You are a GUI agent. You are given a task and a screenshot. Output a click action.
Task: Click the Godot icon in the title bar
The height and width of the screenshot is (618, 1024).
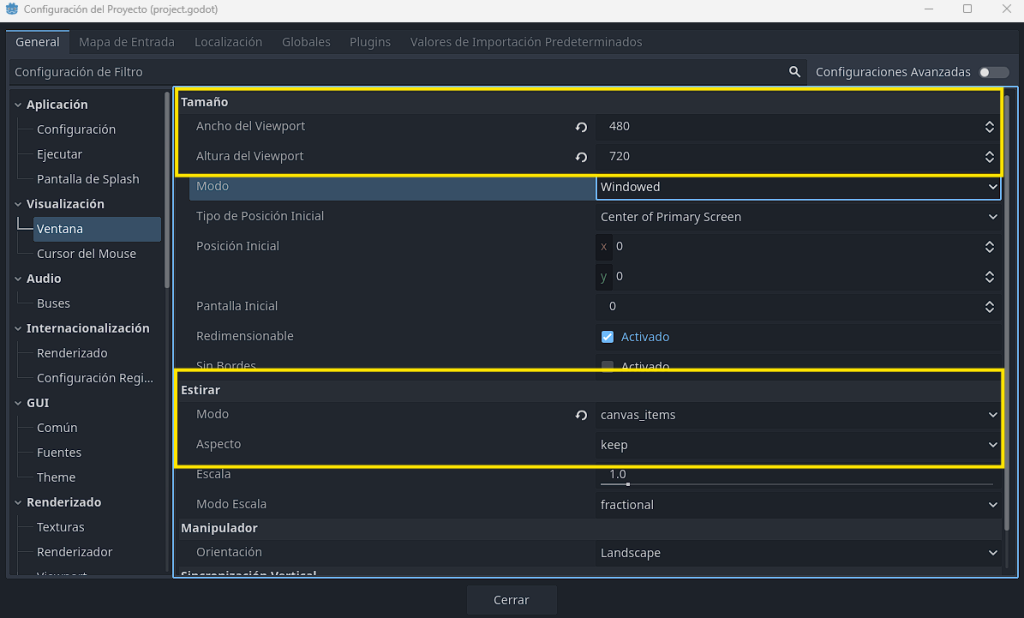[11, 9]
